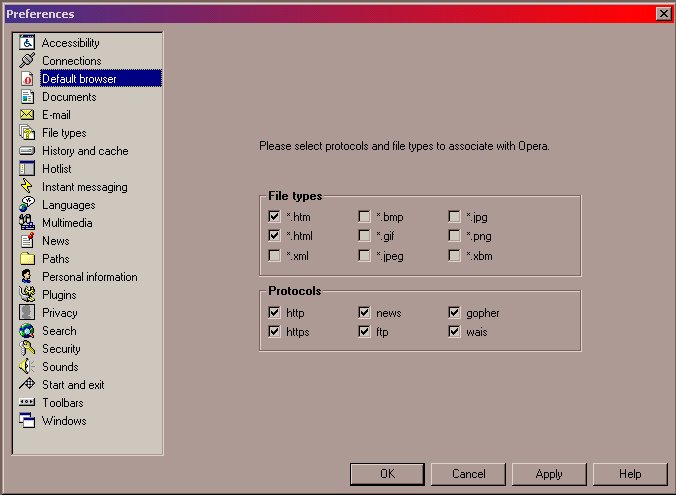The image size is (676, 495).
Task: Click the Privacy portrait icon
Action: click(x=27, y=313)
